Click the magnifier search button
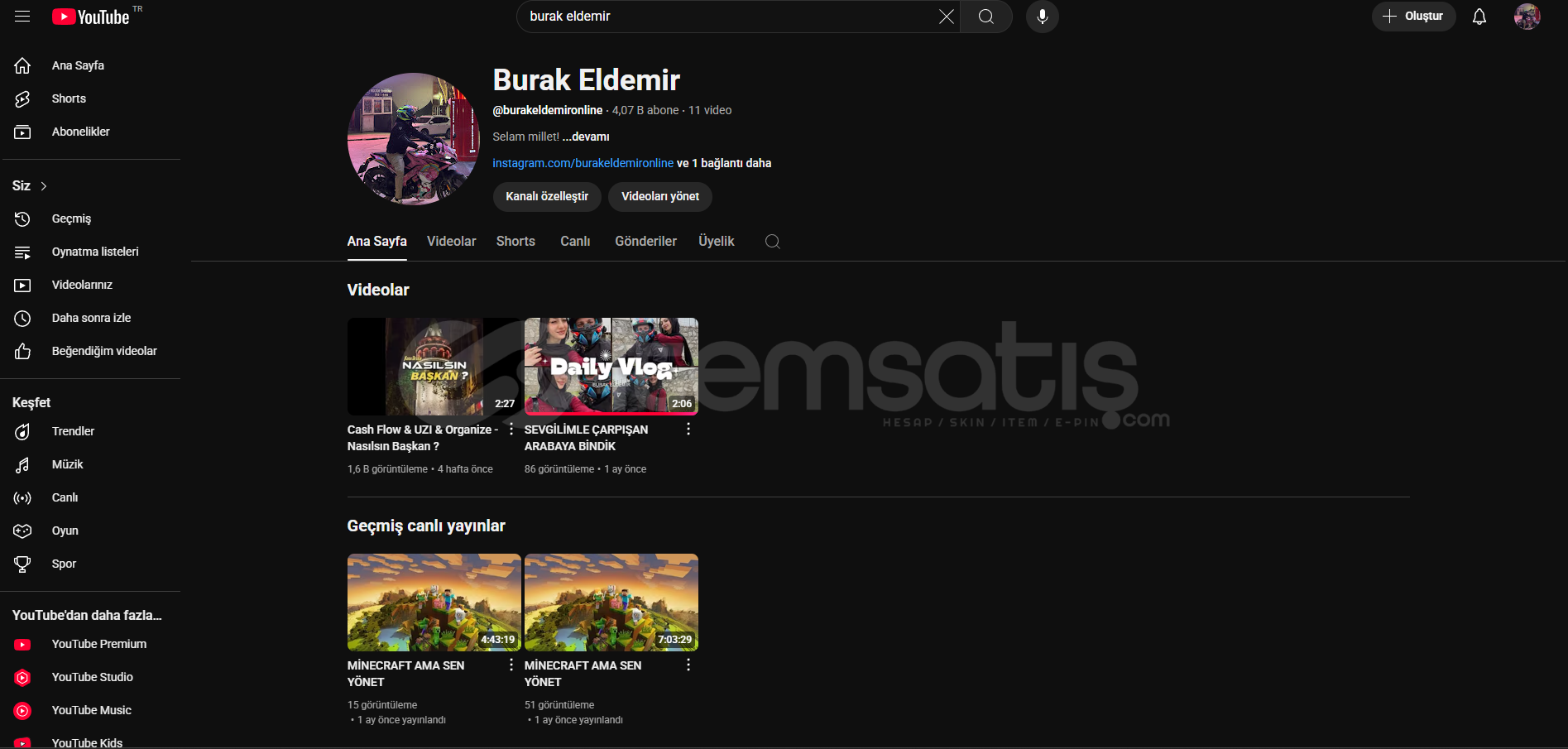 click(986, 17)
